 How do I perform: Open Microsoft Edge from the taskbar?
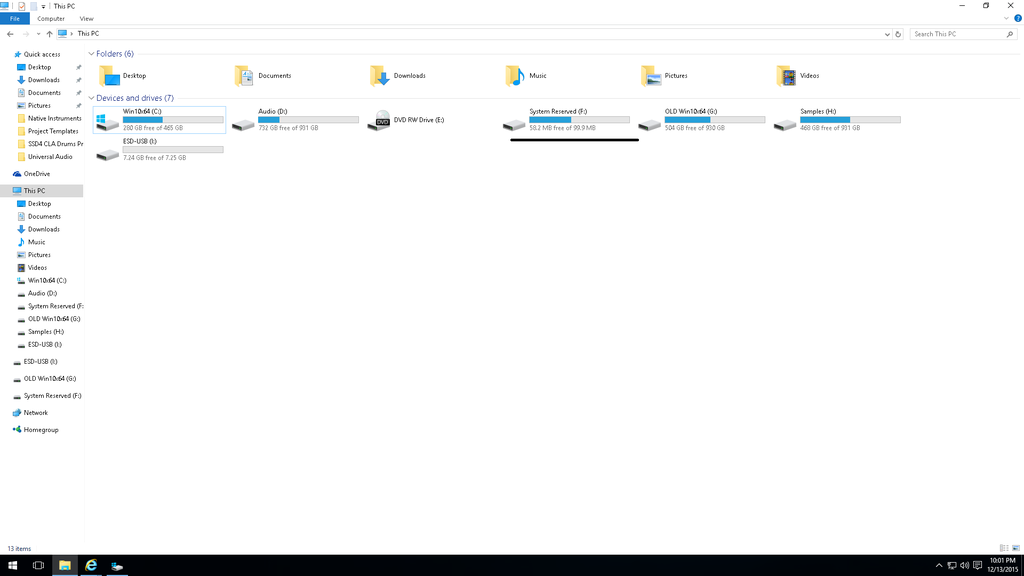point(91,565)
